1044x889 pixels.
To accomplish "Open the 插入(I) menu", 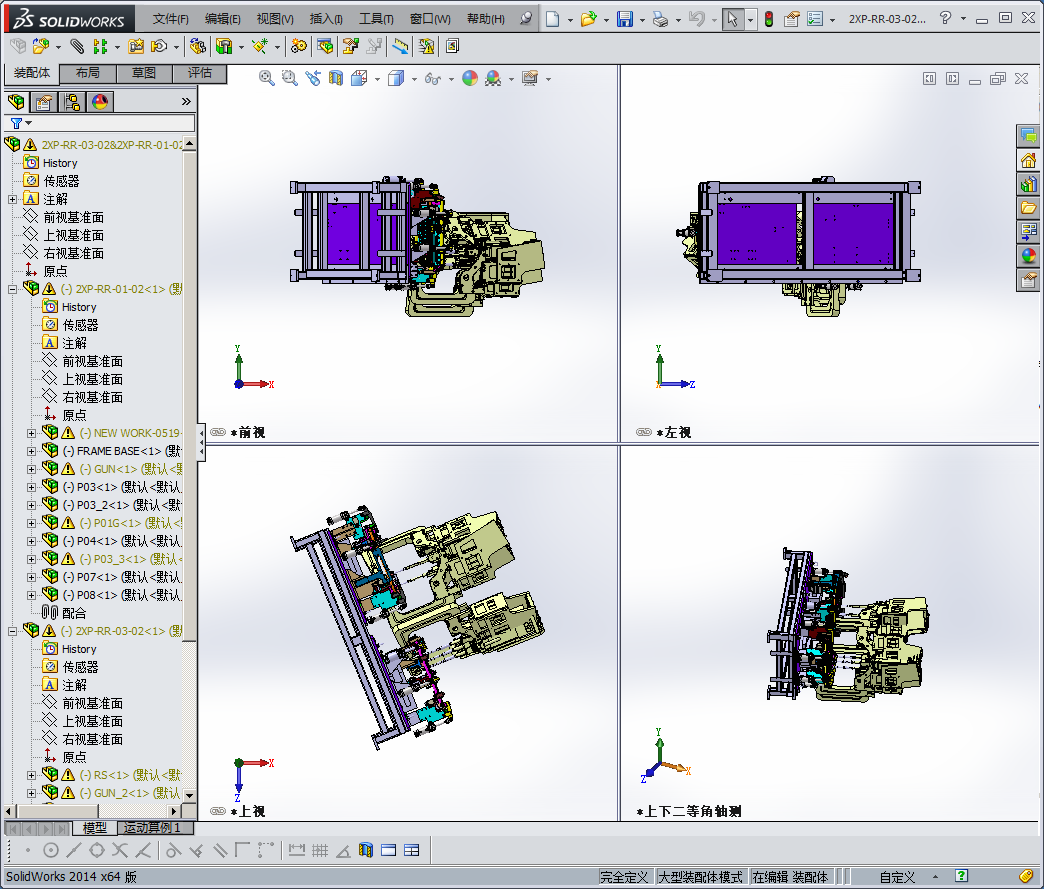I will click(326, 19).
